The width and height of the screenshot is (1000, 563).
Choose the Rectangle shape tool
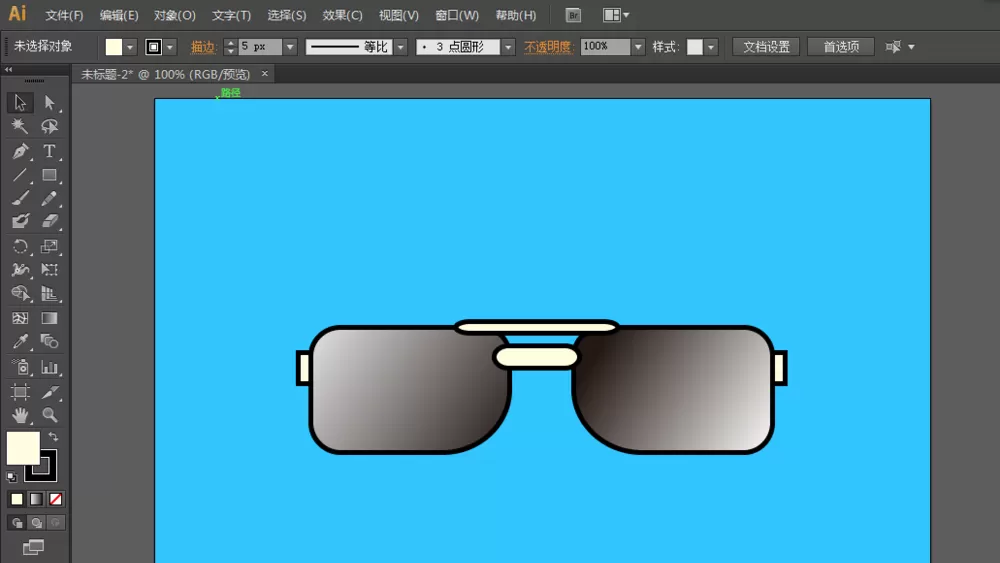(x=49, y=175)
